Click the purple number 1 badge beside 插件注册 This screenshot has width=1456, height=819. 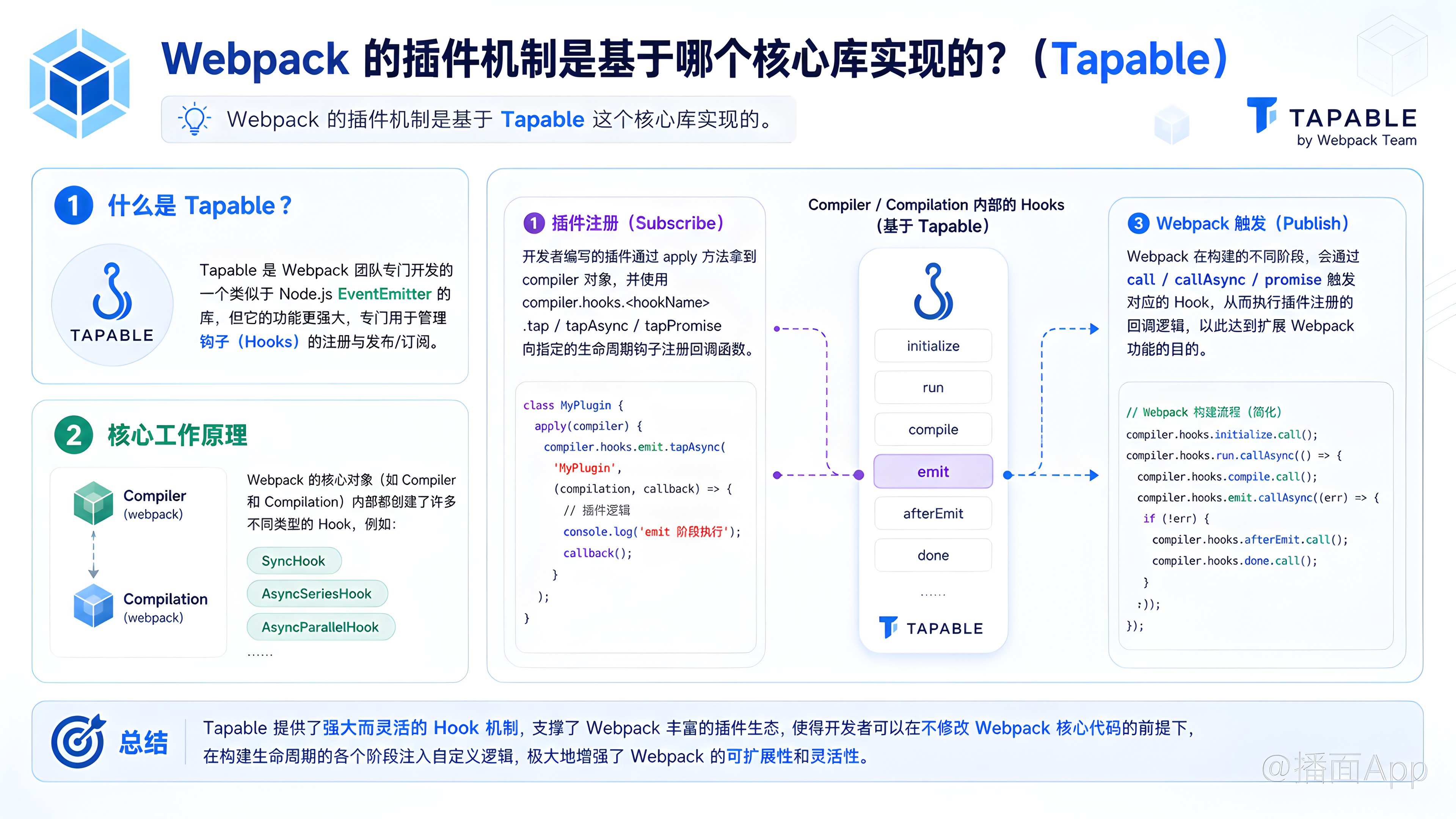pos(533,223)
